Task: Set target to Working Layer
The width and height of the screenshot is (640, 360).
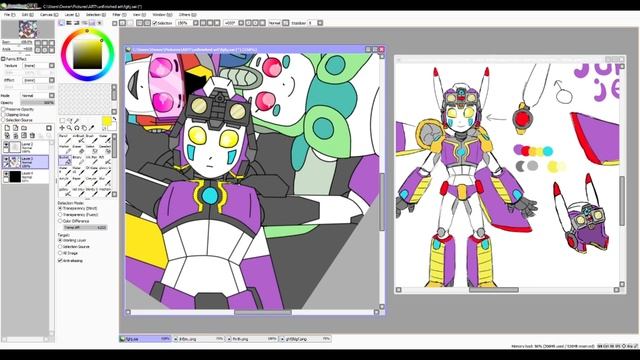Action: [x=60, y=240]
